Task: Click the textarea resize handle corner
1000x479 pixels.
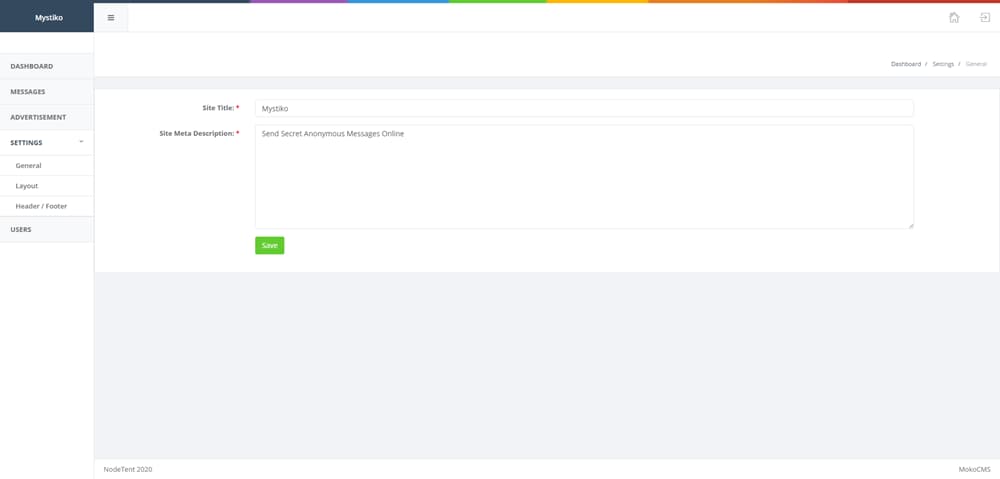Action: click(910, 225)
